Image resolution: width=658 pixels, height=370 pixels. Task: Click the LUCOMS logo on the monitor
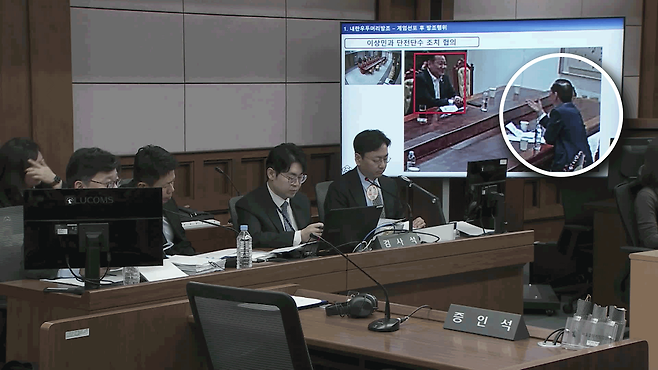pyautogui.click(x=89, y=201)
